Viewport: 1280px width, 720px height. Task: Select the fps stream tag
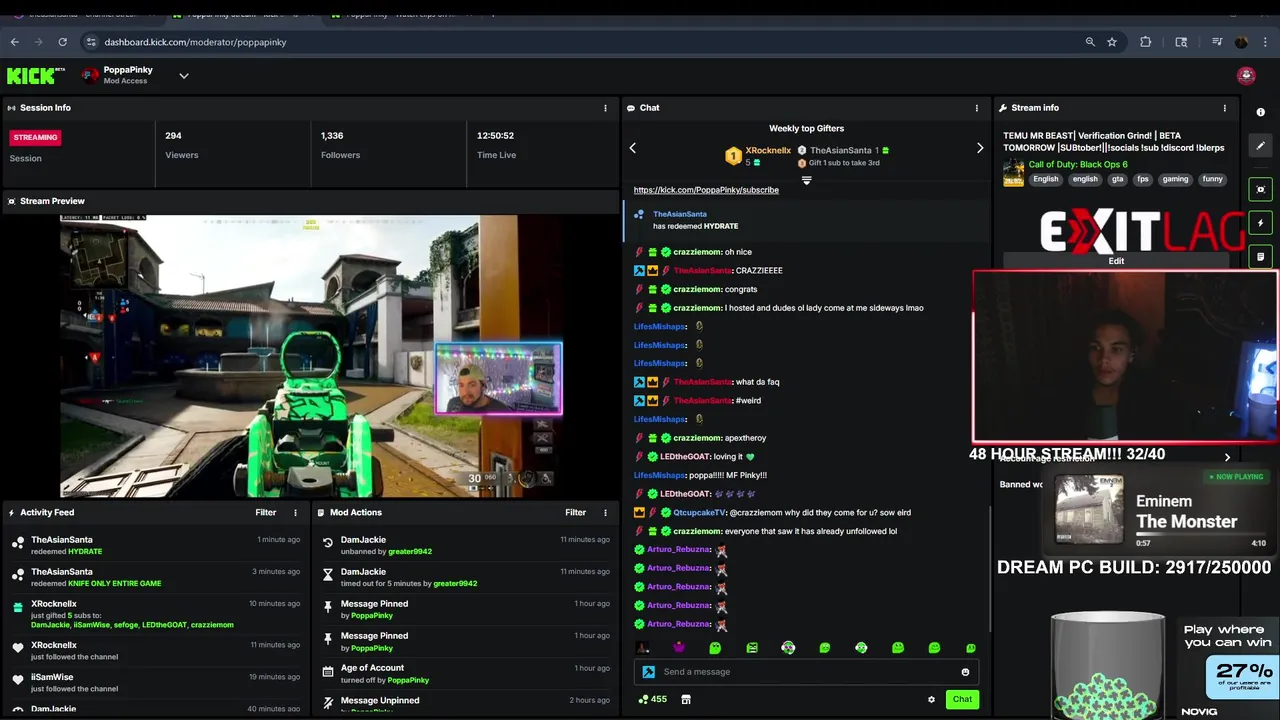(1143, 179)
